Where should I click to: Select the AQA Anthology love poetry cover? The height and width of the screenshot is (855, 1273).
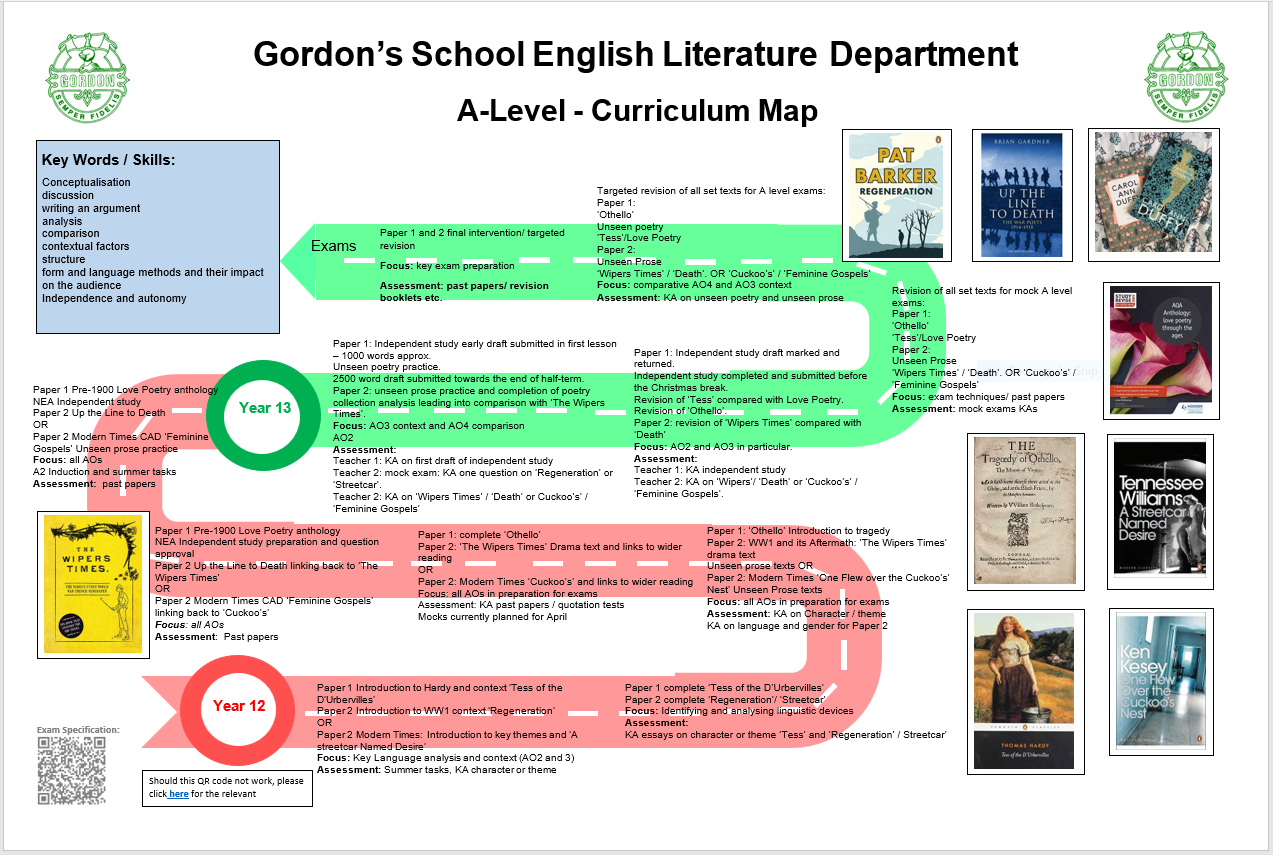(x=1162, y=350)
